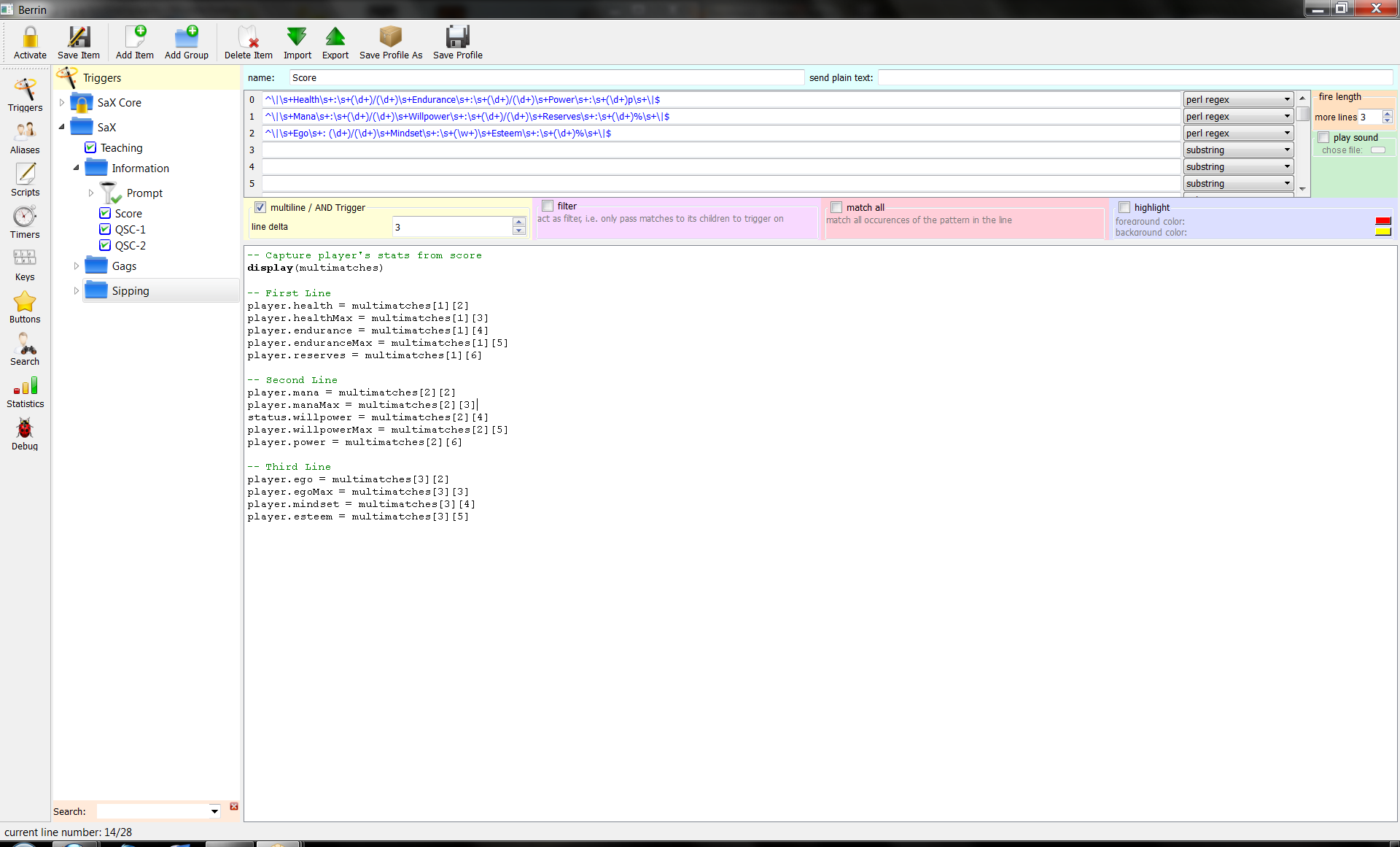Collapse the SaX tree node

(61, 127)
